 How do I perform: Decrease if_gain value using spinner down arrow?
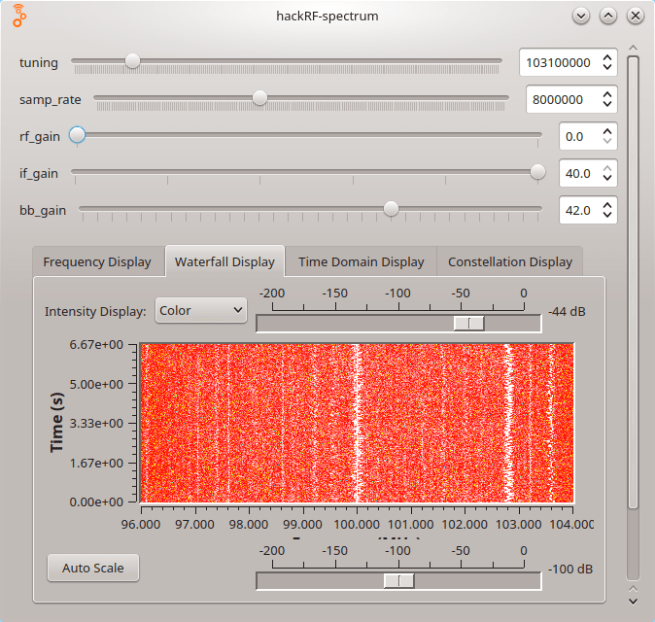click(x=606, y=178)
